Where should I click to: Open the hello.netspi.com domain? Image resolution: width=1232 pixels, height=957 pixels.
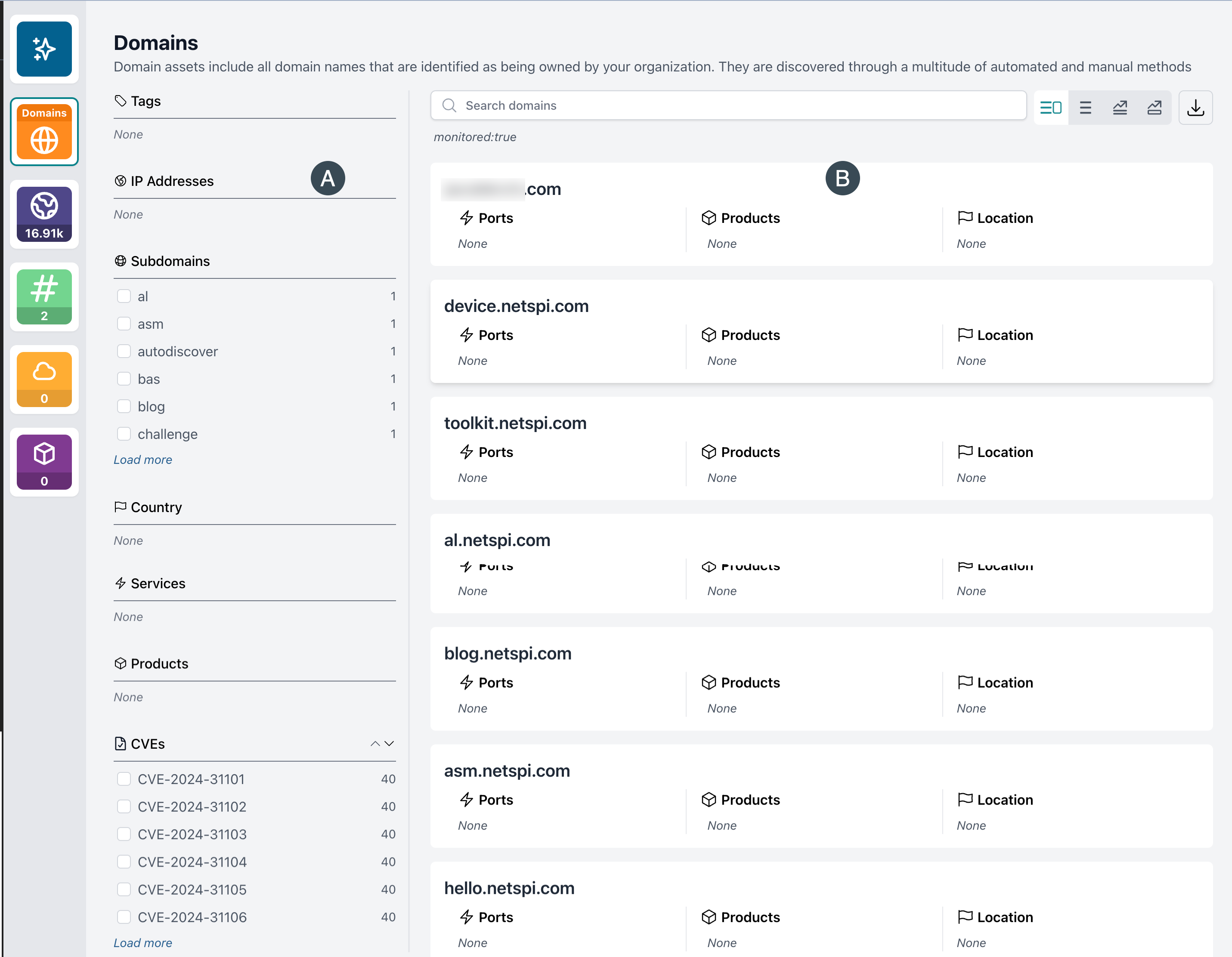pos(509,888)
